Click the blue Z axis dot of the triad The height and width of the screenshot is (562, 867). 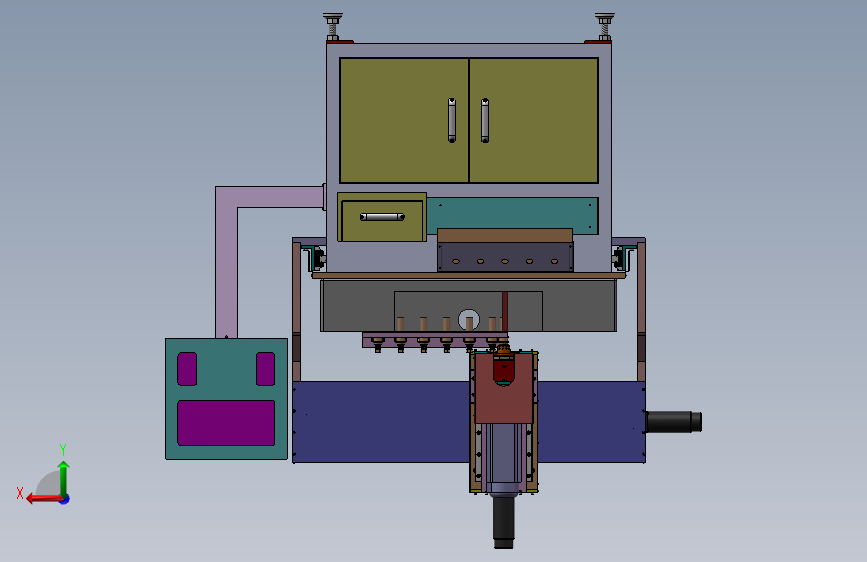click(x=65, y=499)
